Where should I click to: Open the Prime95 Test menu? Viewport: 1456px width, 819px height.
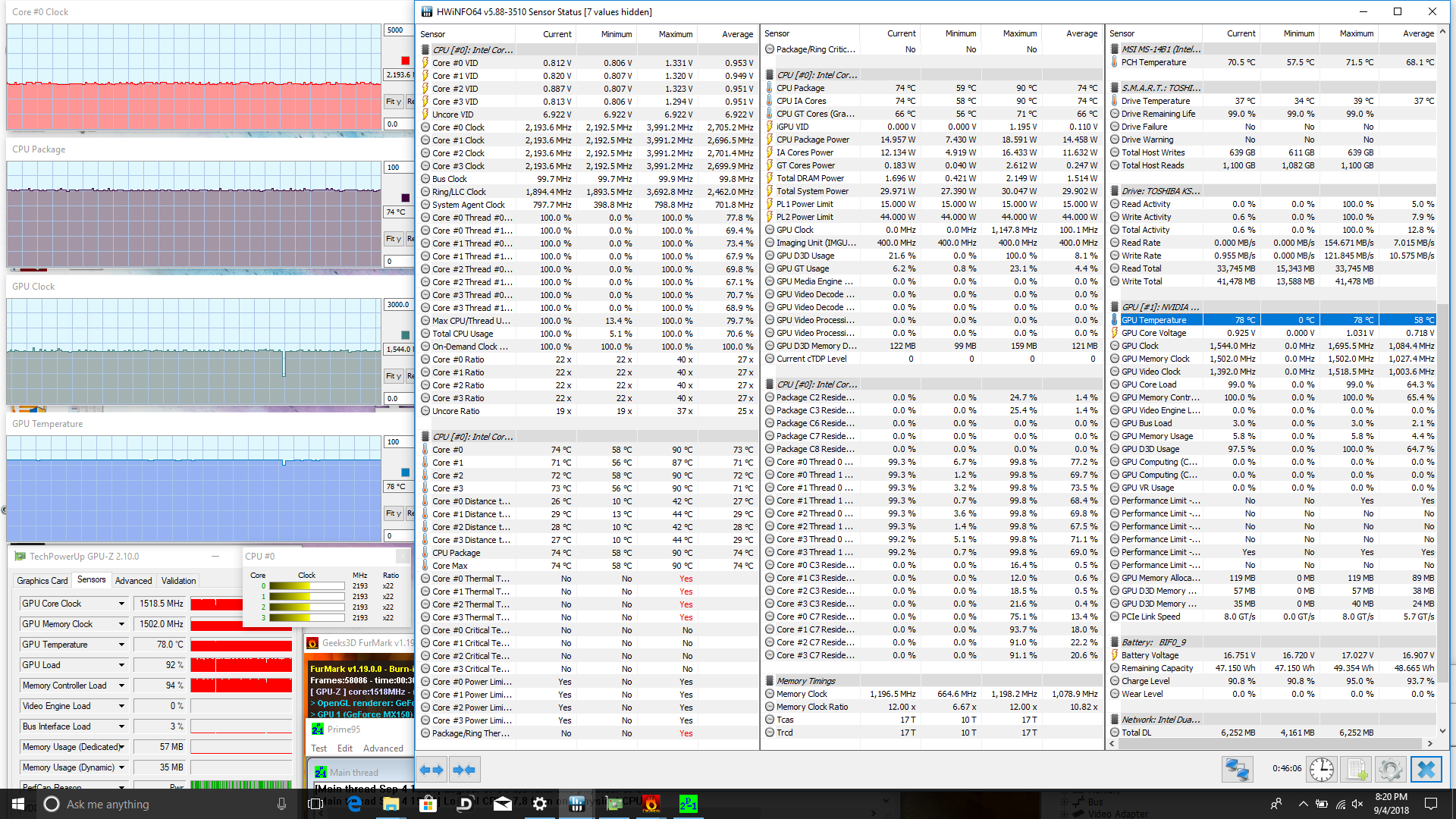318,748
